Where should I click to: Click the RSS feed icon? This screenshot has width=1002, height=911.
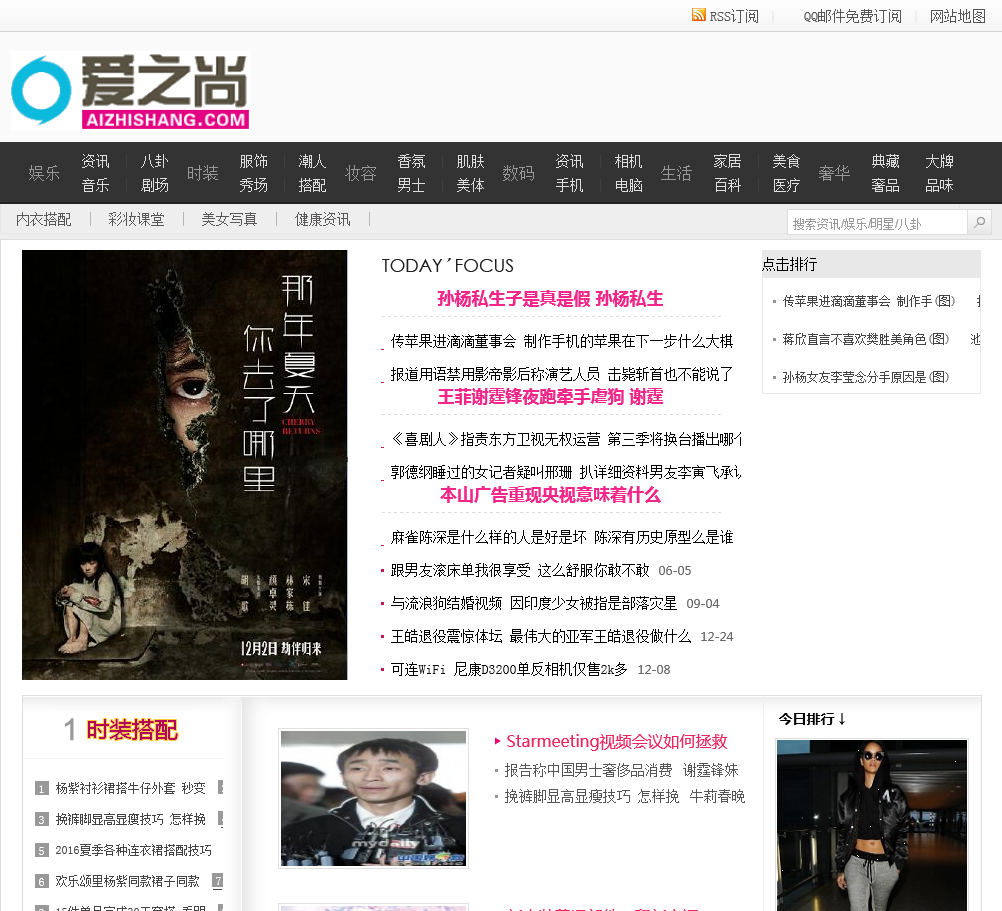click(x=698, y=15)
